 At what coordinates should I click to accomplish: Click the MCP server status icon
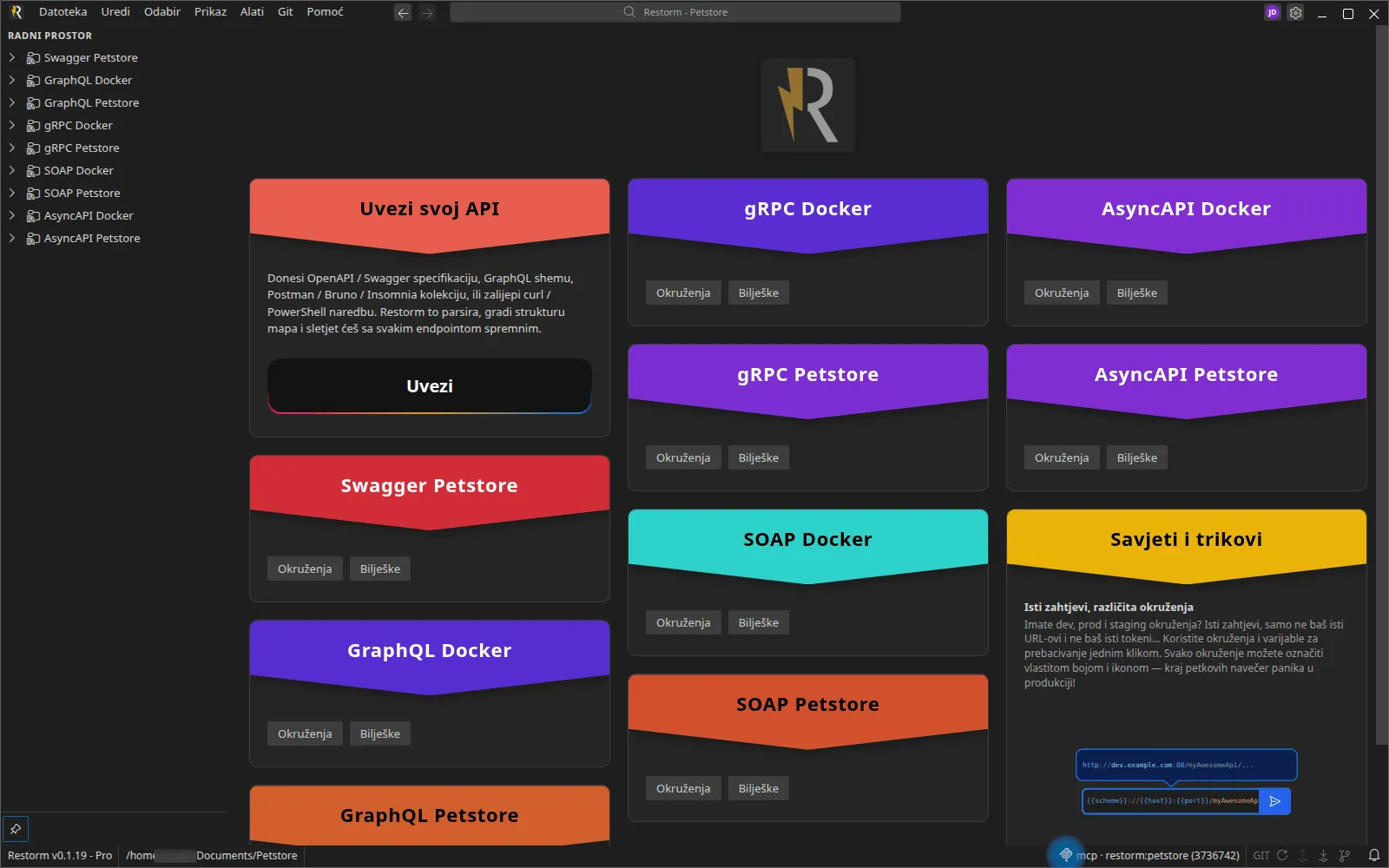pos(1065,855)
